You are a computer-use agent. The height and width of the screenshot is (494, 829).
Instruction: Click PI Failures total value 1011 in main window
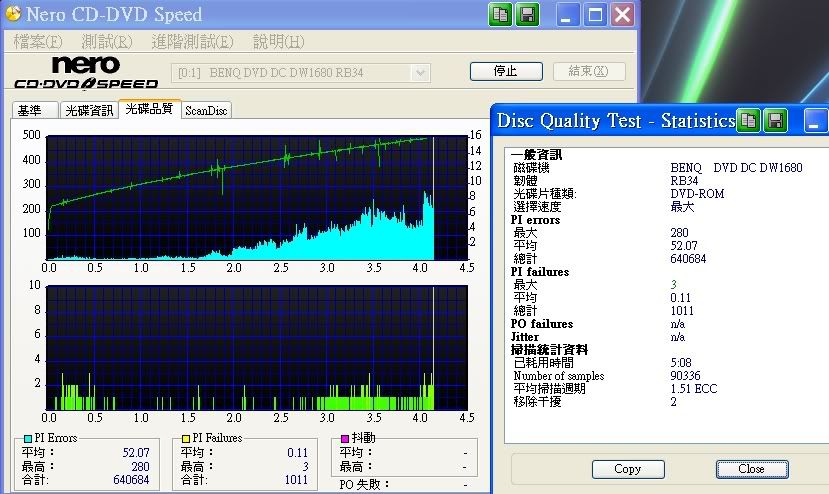point(296,480)
